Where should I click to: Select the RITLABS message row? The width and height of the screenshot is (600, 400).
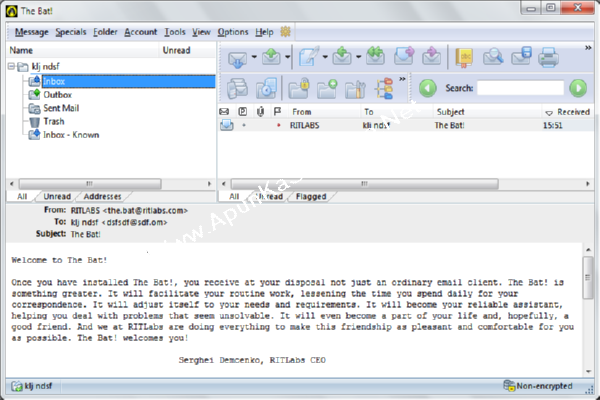click(406, 125)
